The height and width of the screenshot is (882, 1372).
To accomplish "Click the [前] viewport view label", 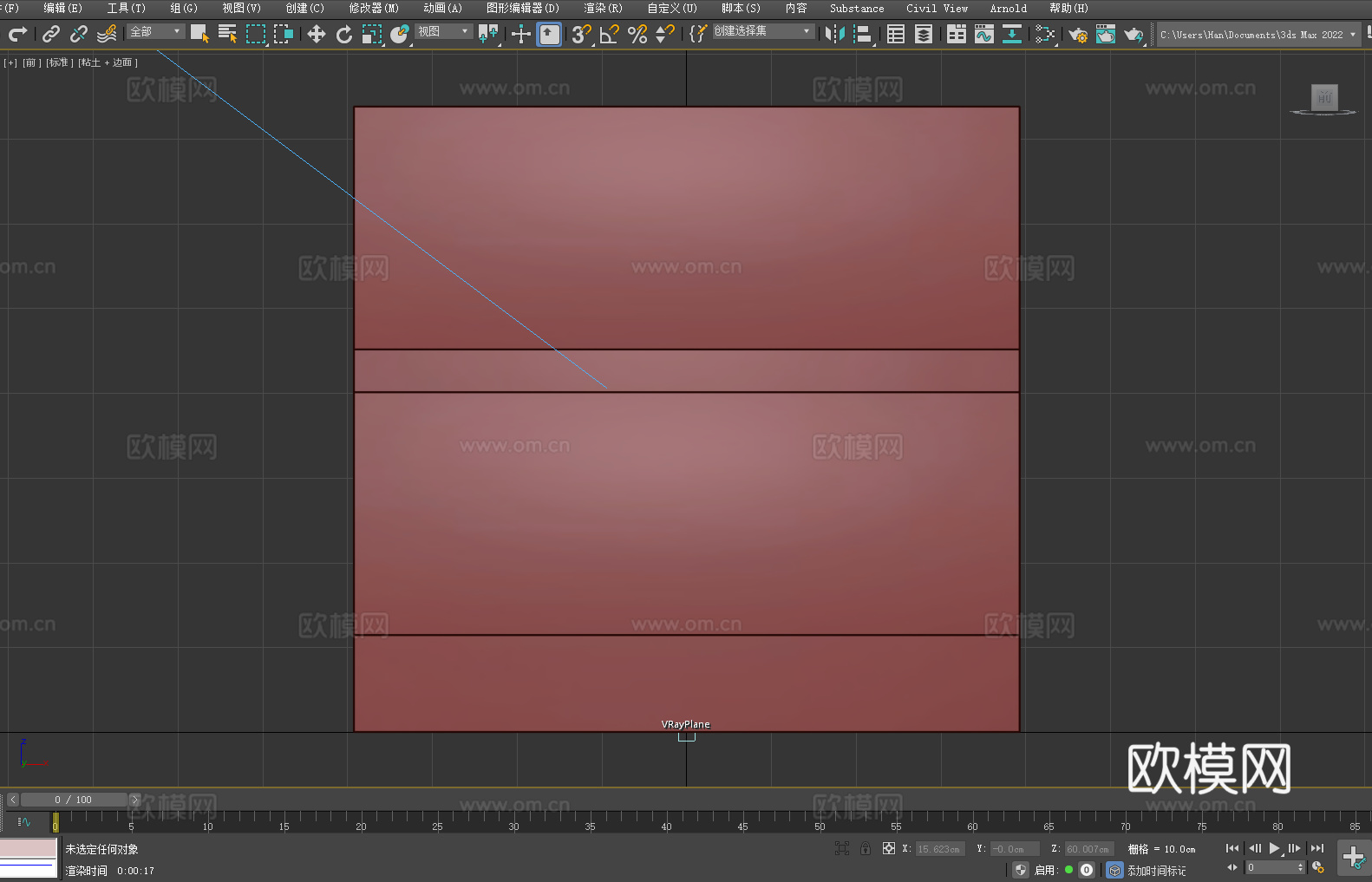I will coord(31,62).
